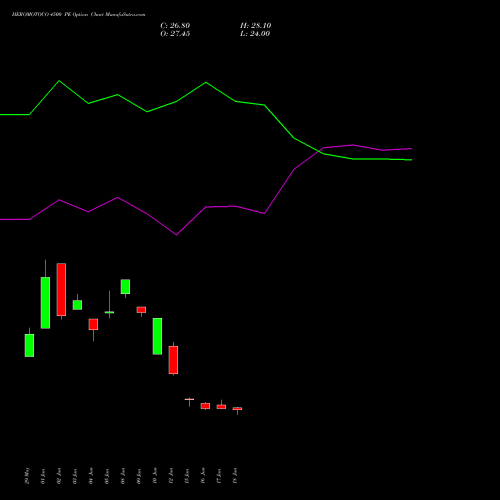Click the red candlestick above '12 Jun'
Image resolution: width=500 pixels, height=500 pixels.
pos(173,360)
